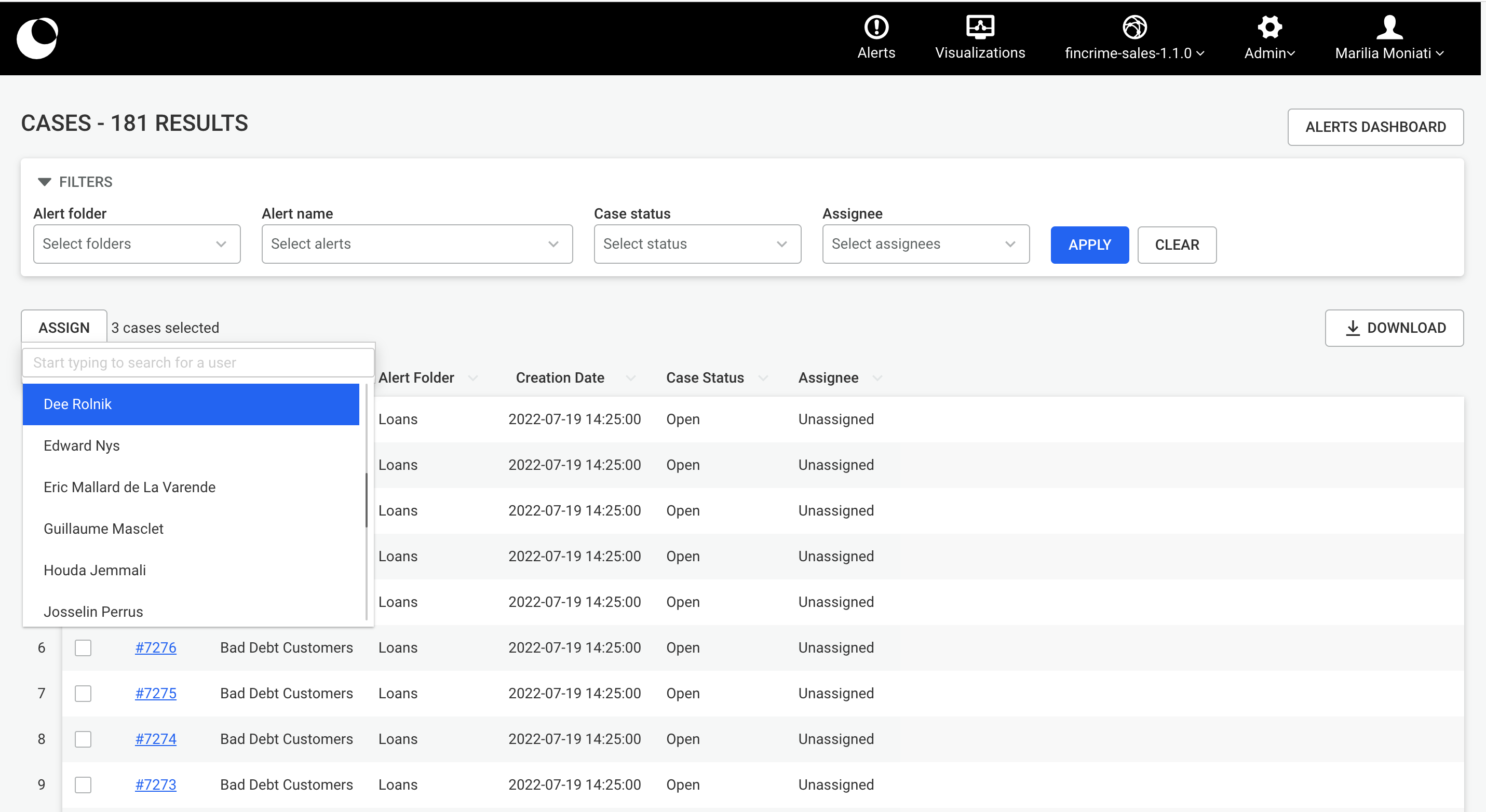The width and height of the screenshot is (1486, 812).
Task: Open the Select status dropdown
Action: [x=697, y=244]
